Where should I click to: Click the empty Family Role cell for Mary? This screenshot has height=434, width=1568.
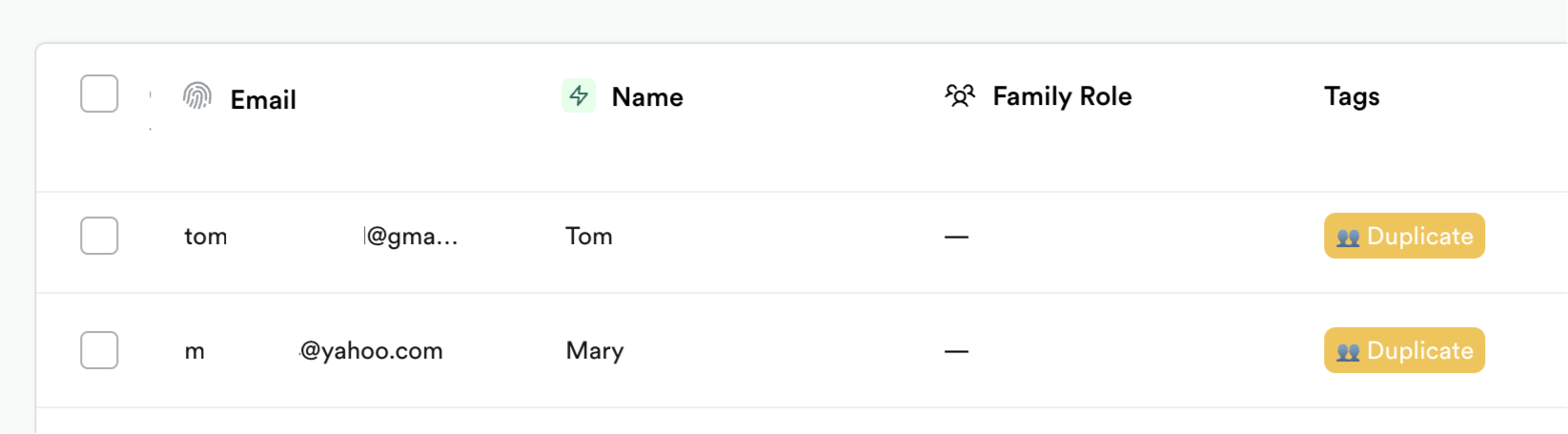pos(956,351)
